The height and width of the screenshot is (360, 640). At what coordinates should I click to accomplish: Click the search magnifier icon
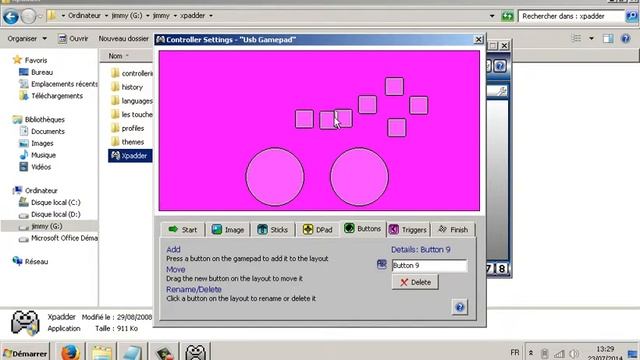[631, 16]
